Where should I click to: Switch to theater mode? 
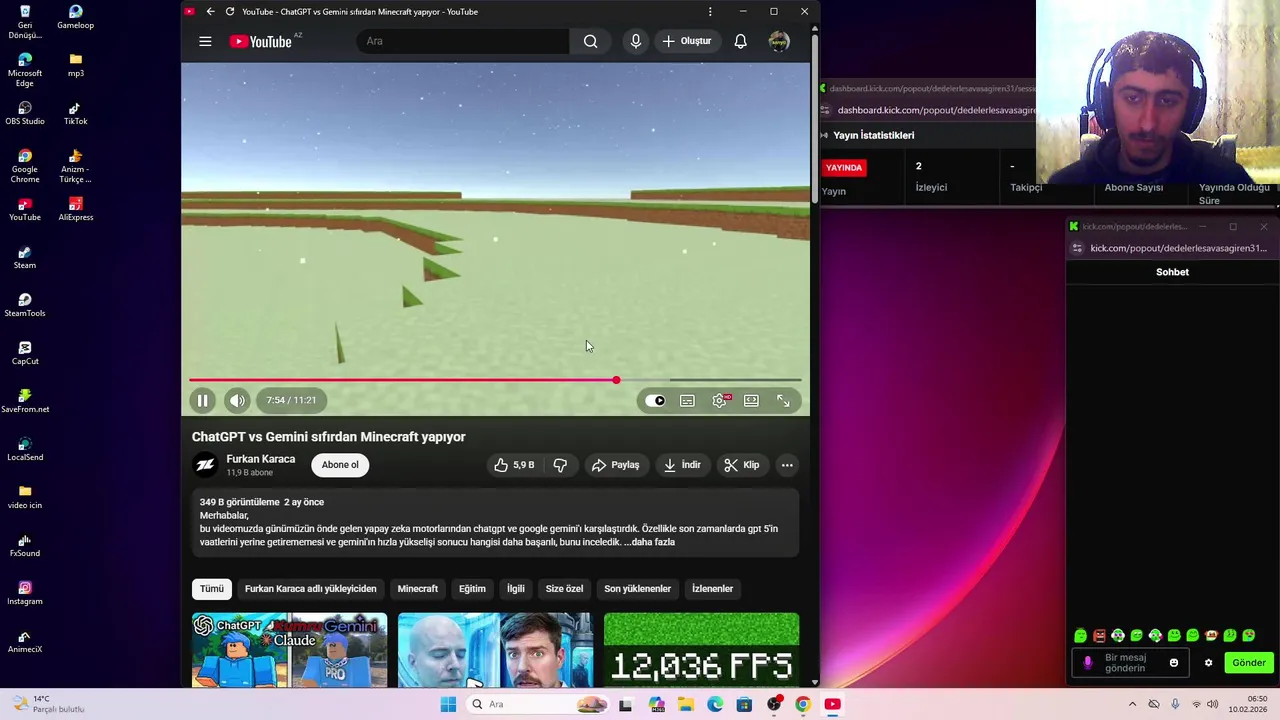[751, 400]
